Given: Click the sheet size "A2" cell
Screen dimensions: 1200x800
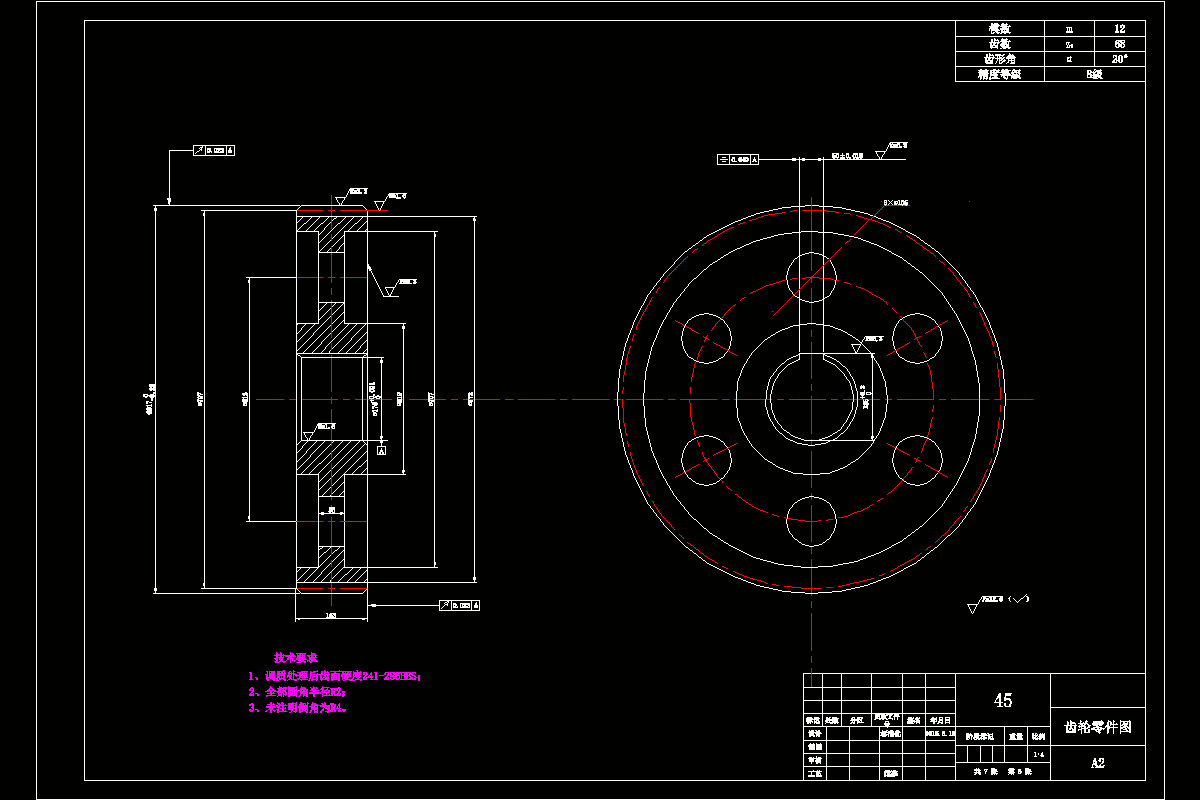Looking at the screenshot, I should (1098, 763).
